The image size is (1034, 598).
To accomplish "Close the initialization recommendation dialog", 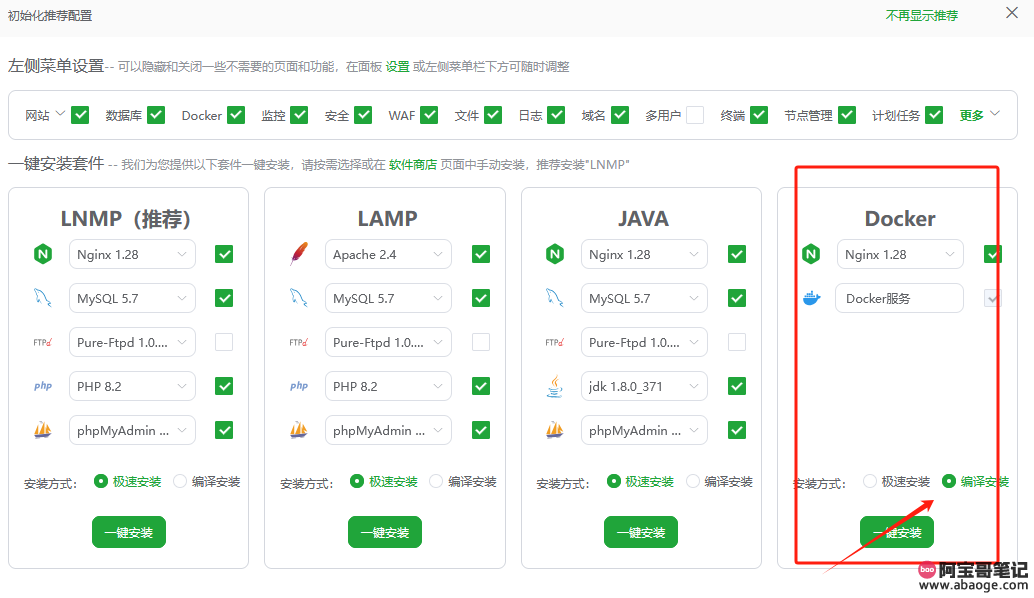I will click(x=1011, y=13).
